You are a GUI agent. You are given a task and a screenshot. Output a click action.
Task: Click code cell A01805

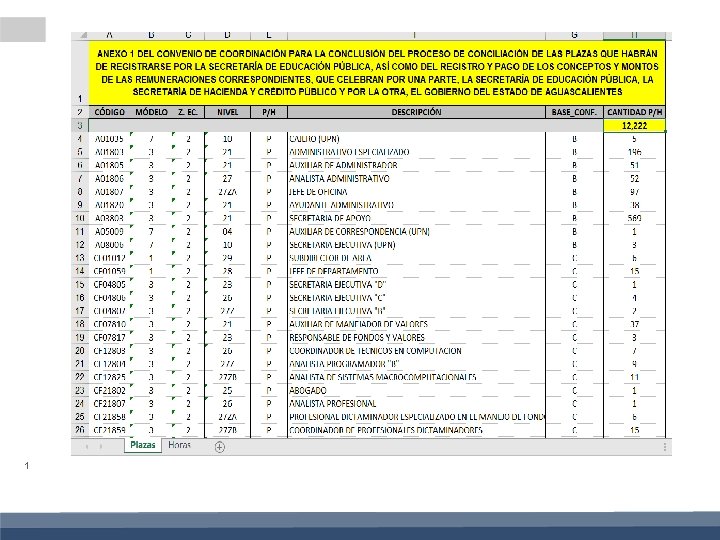pos(109,165)
